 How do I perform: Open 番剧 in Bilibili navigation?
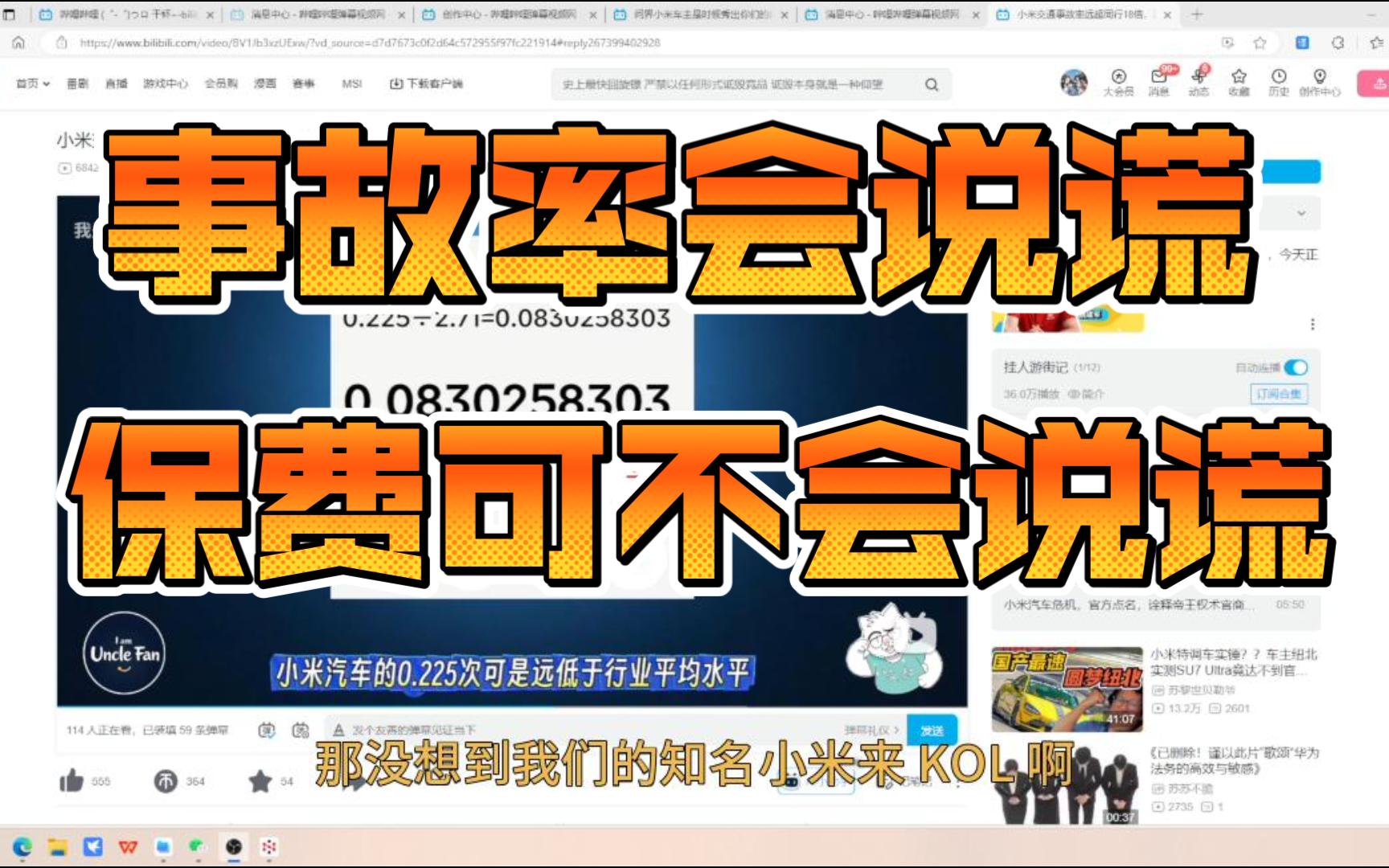click(x=78, y=83)
